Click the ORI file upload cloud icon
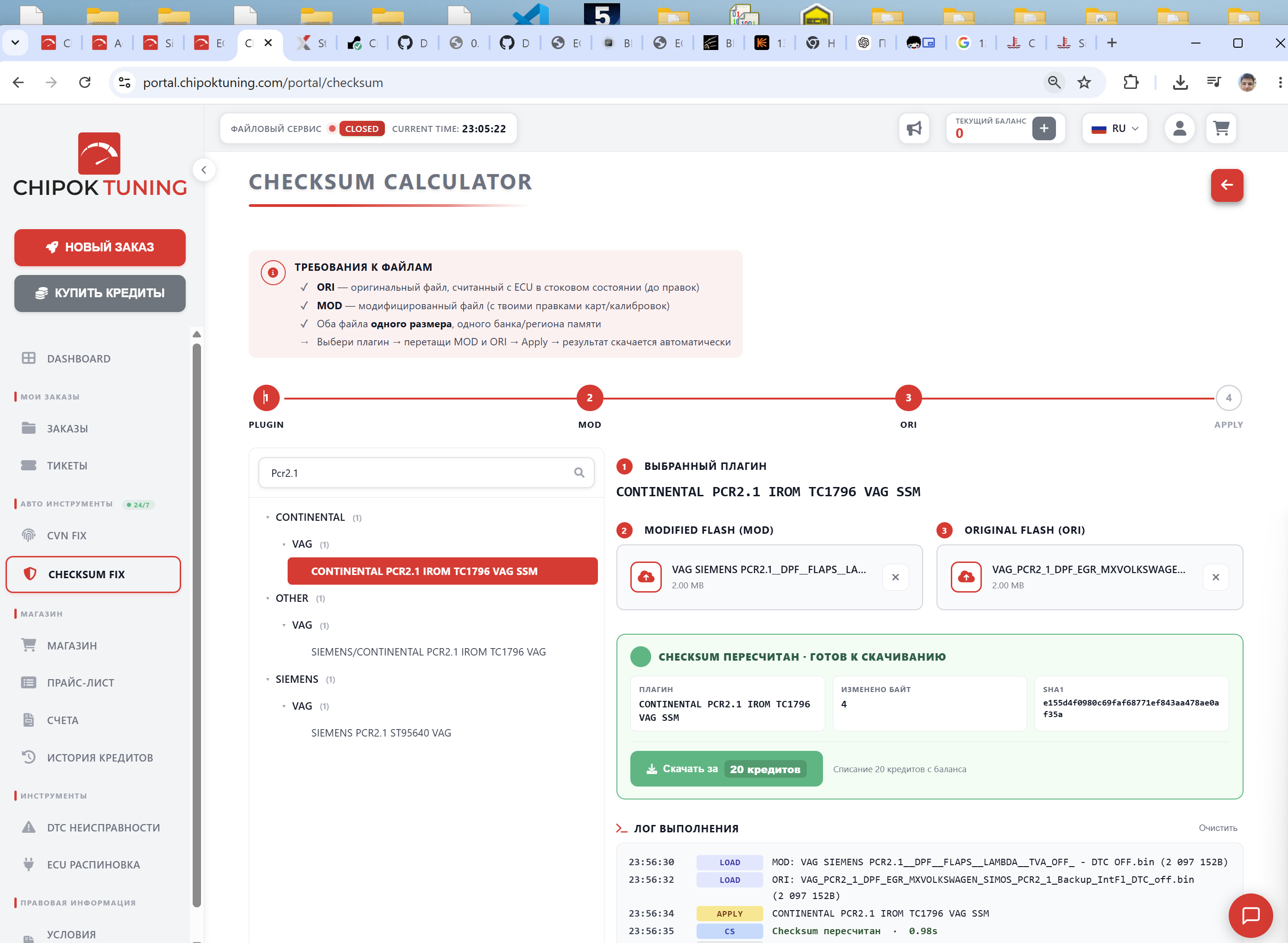The height and width of the screenshot is (943, 1288). (966, 577)
